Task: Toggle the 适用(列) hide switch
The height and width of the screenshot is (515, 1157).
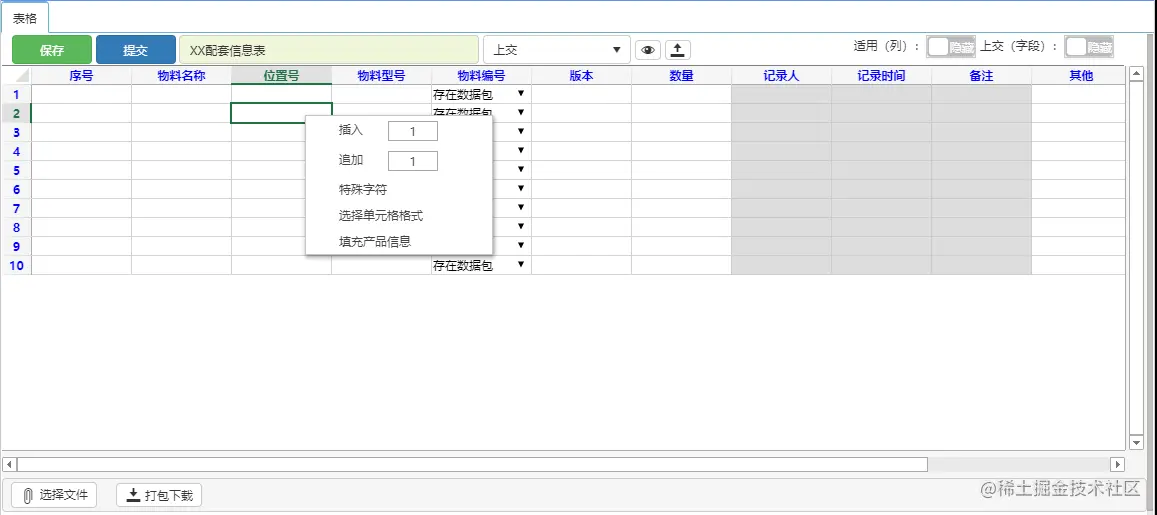Action: (951, 46)
